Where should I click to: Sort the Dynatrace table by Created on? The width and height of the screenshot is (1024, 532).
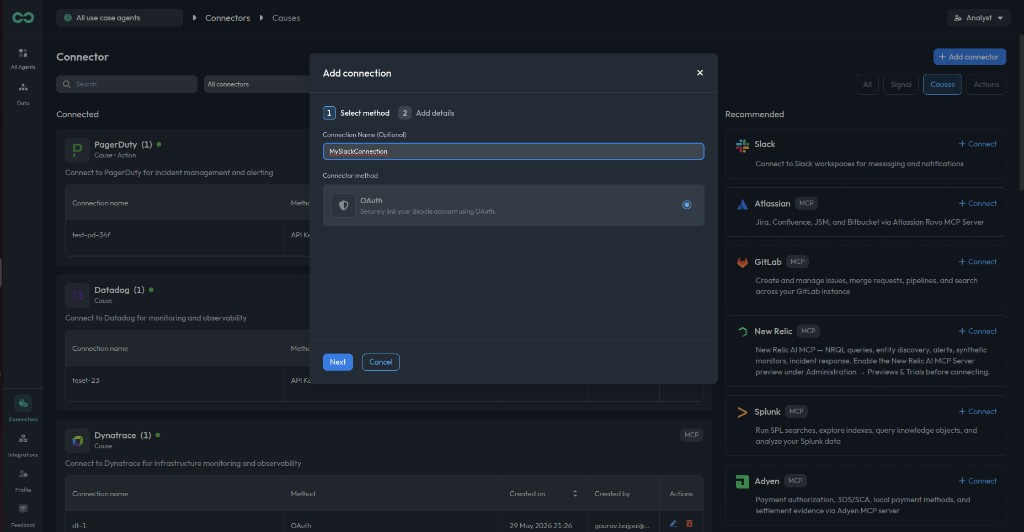575,493
